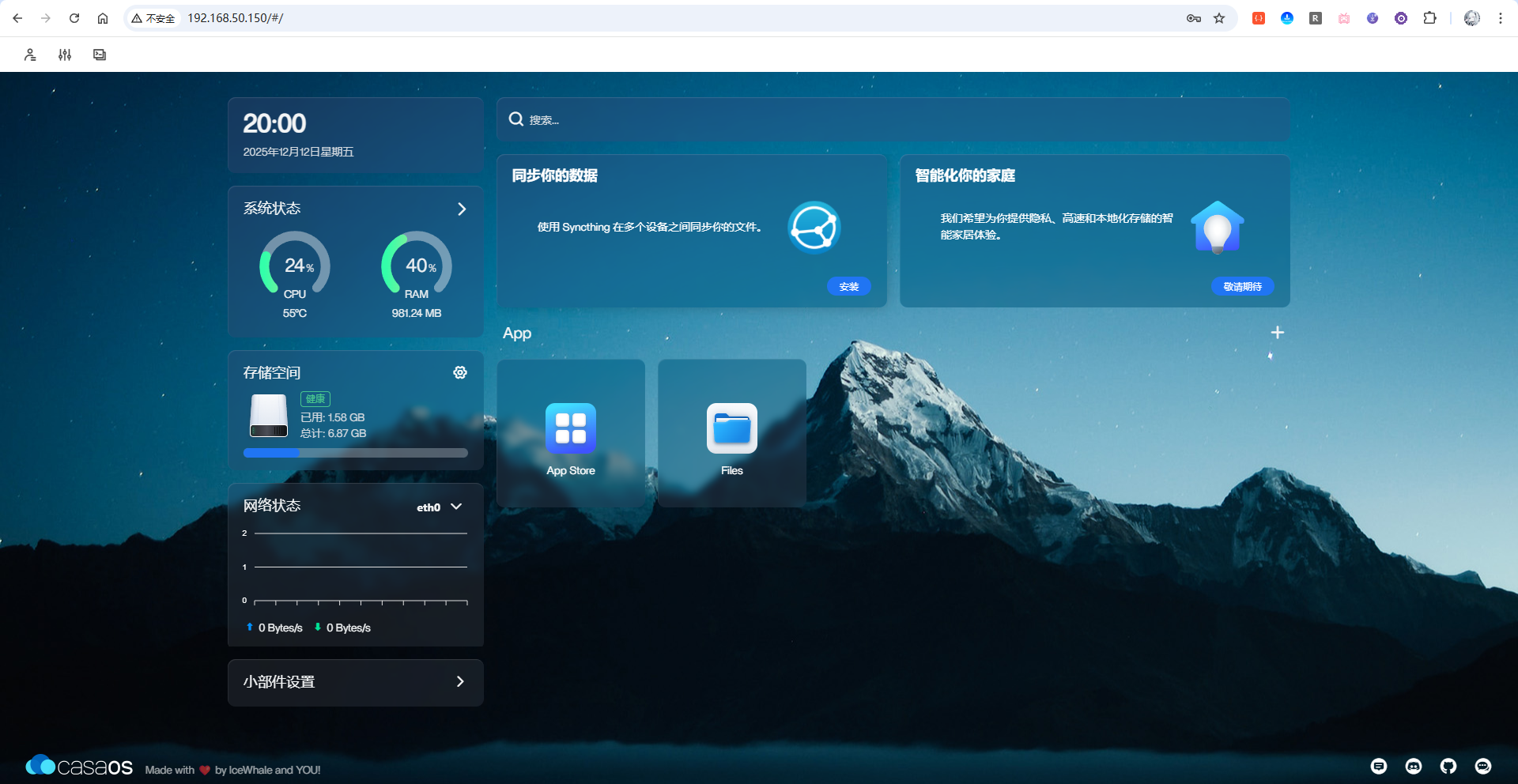Click the chat bubble icon at far right

1483,766
